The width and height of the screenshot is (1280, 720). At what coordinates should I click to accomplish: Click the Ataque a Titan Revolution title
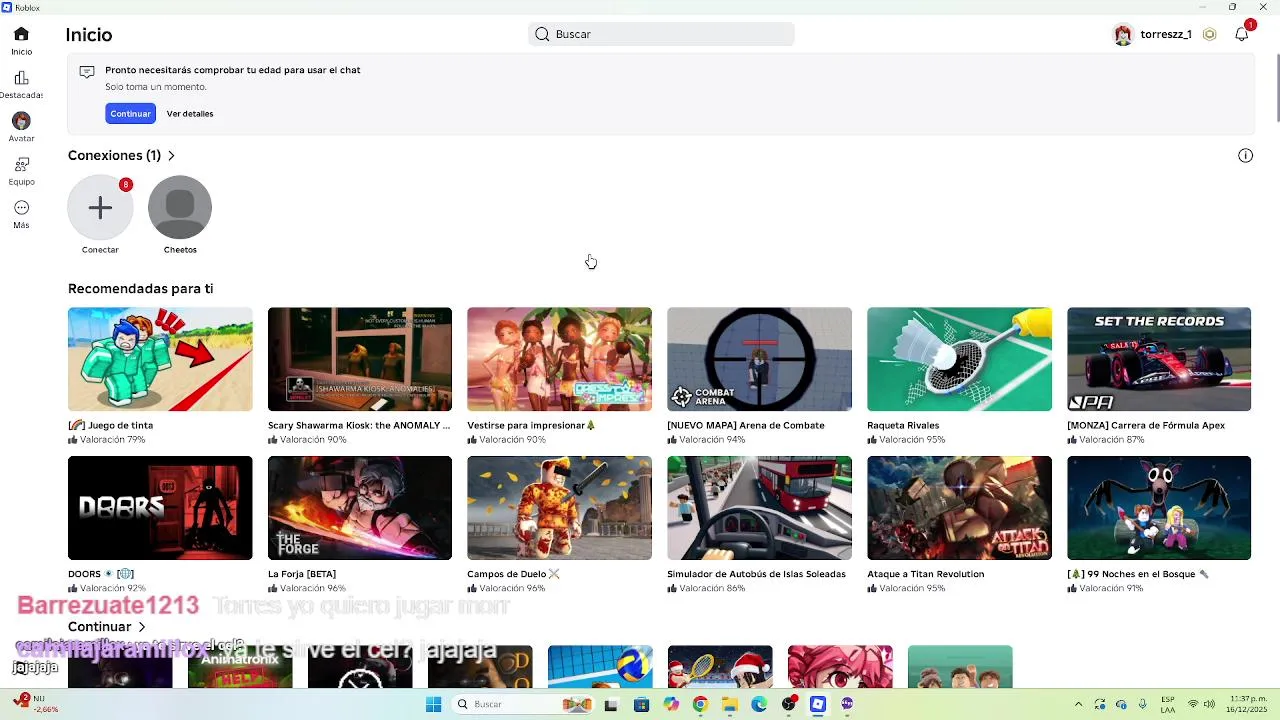[x=926, y=574]
